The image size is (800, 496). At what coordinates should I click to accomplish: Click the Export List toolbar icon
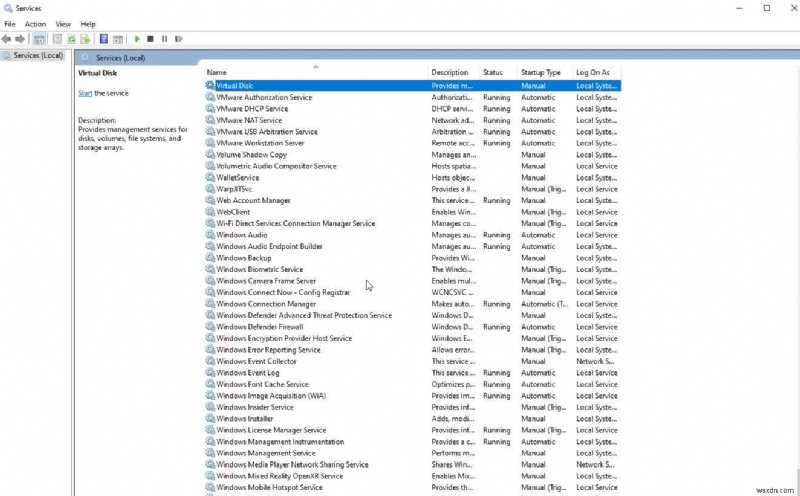pyautogui.click(x=85, y=39)
